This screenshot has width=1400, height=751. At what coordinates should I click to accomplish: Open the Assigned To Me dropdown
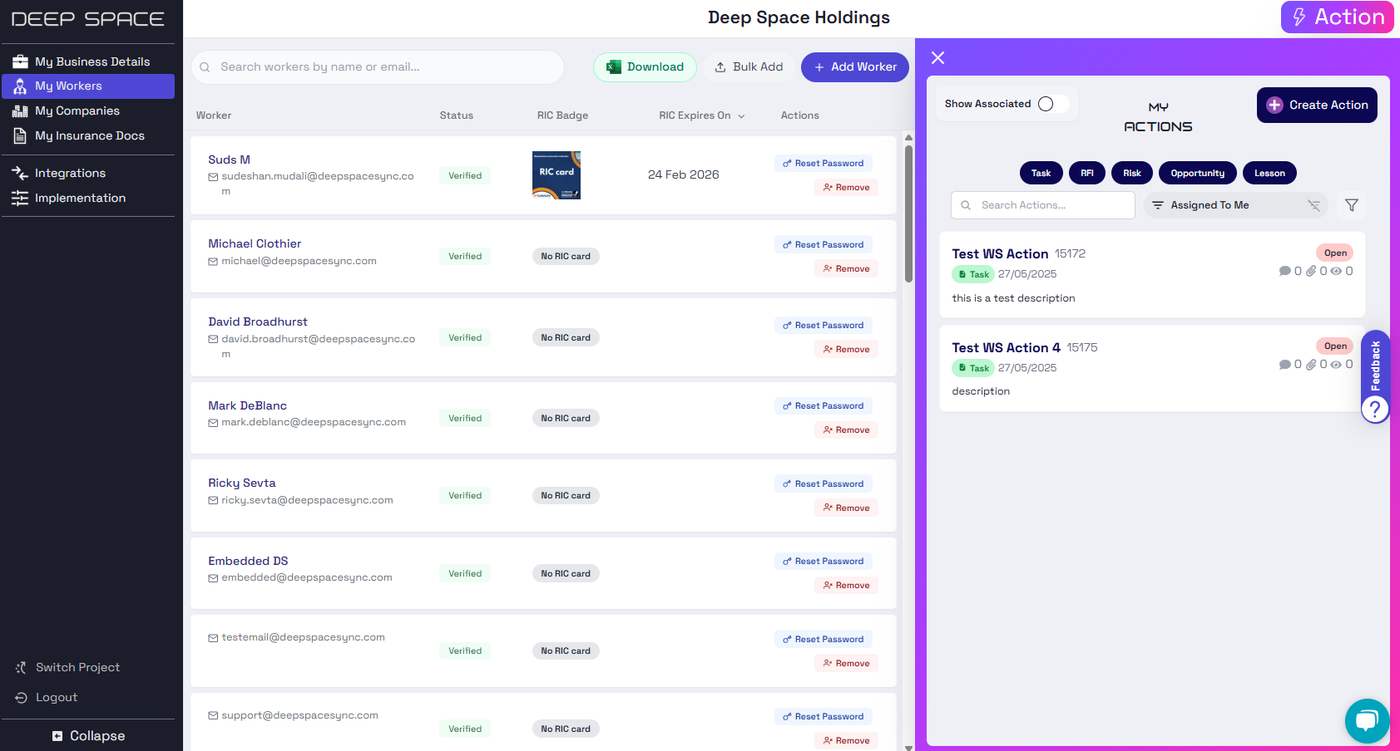pos(1236,205)
